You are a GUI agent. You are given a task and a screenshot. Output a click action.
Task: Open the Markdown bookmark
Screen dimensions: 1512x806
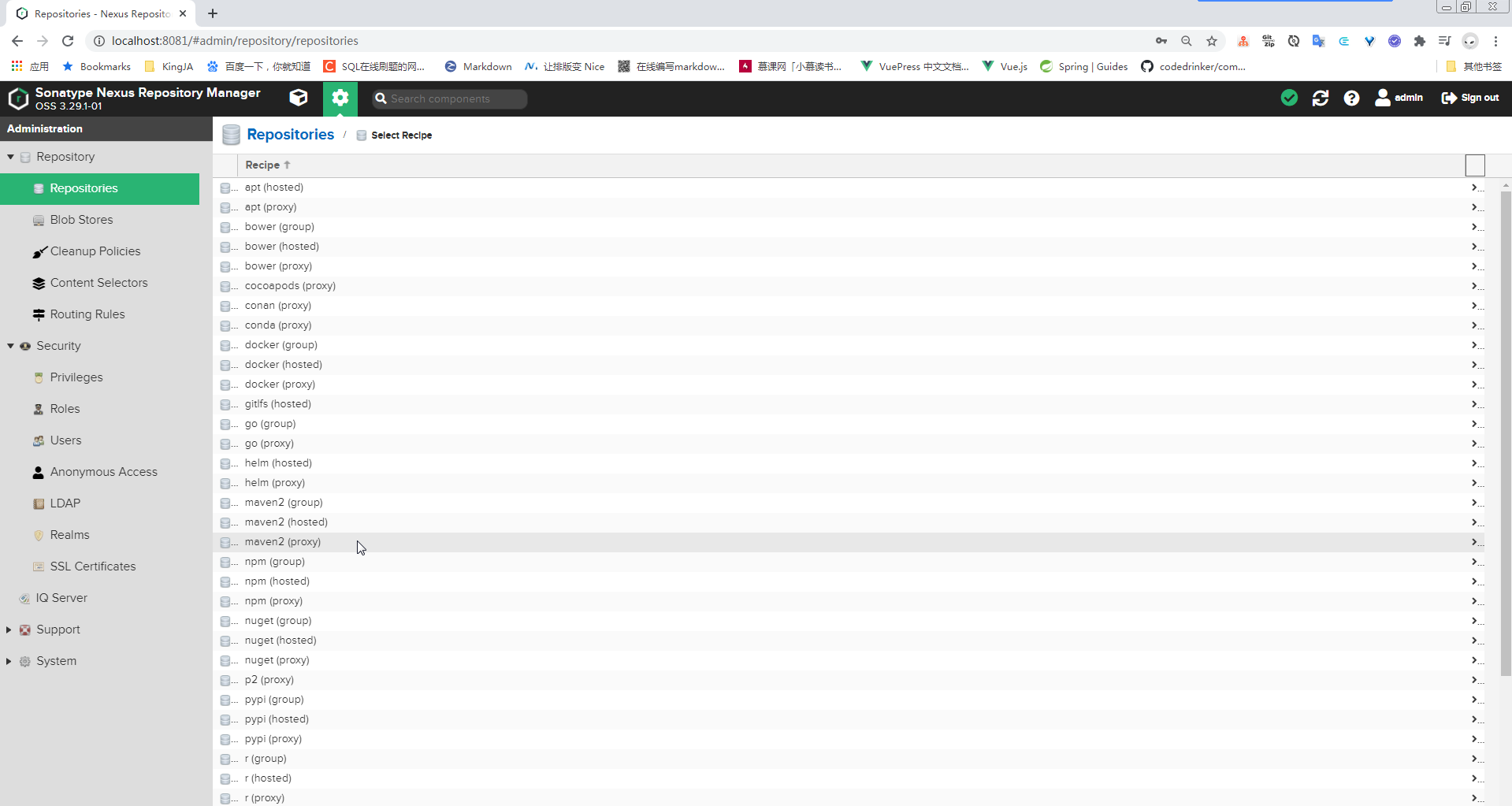click(478, 66)
